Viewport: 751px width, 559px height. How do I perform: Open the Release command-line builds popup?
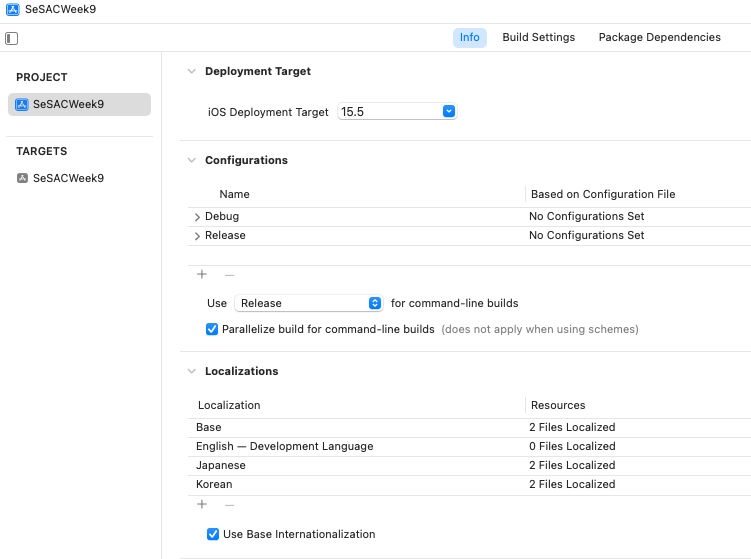tap(308, 303)
